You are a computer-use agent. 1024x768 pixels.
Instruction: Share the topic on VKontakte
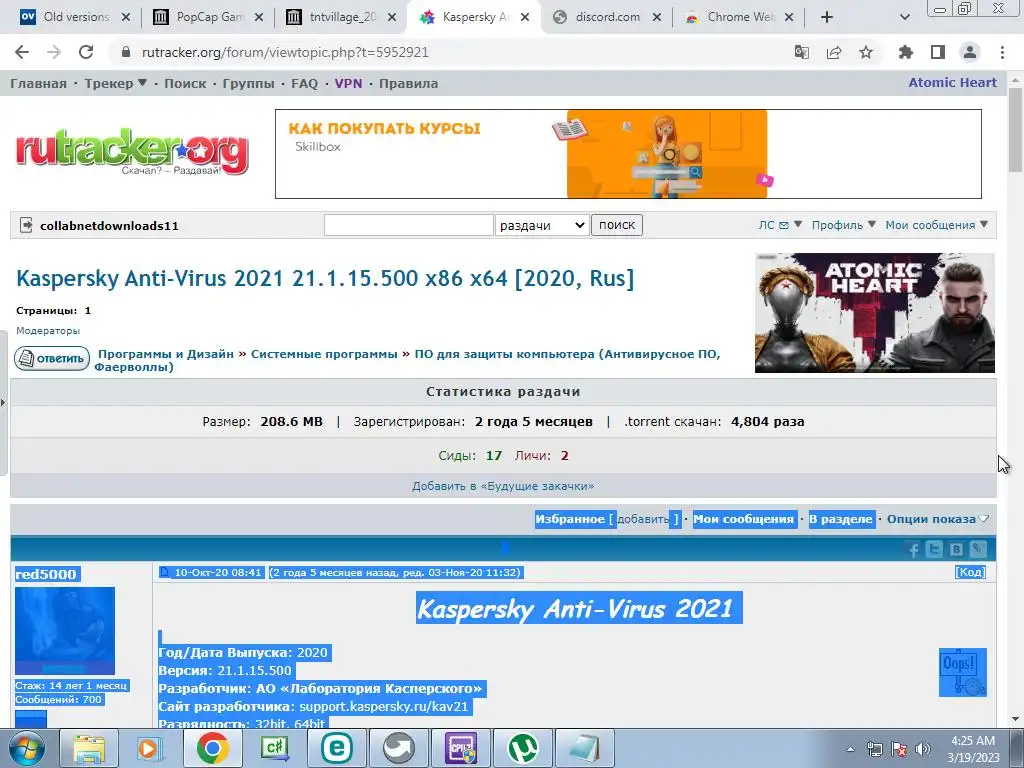956,549
